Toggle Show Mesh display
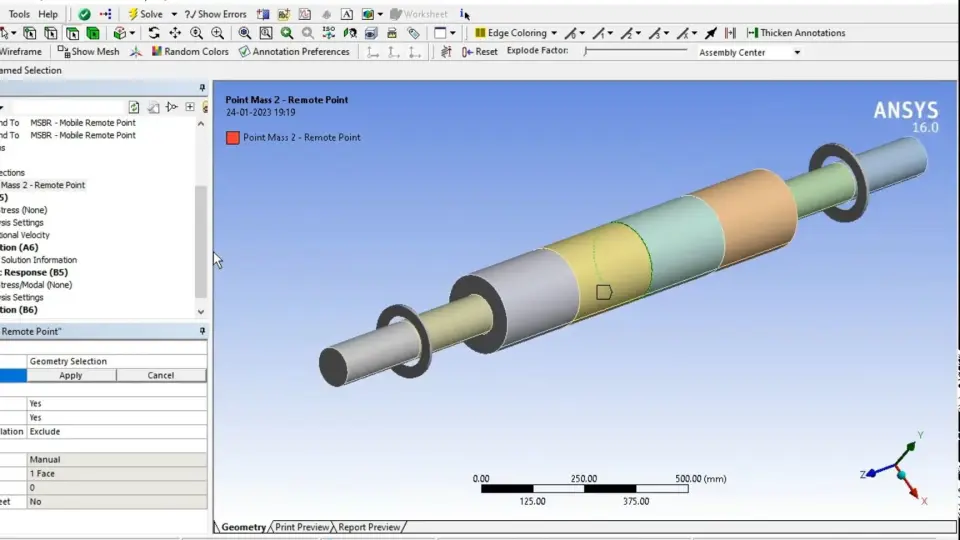Viewport: 960px width, 540px height. pyautogui.click(x=88, y=51)
